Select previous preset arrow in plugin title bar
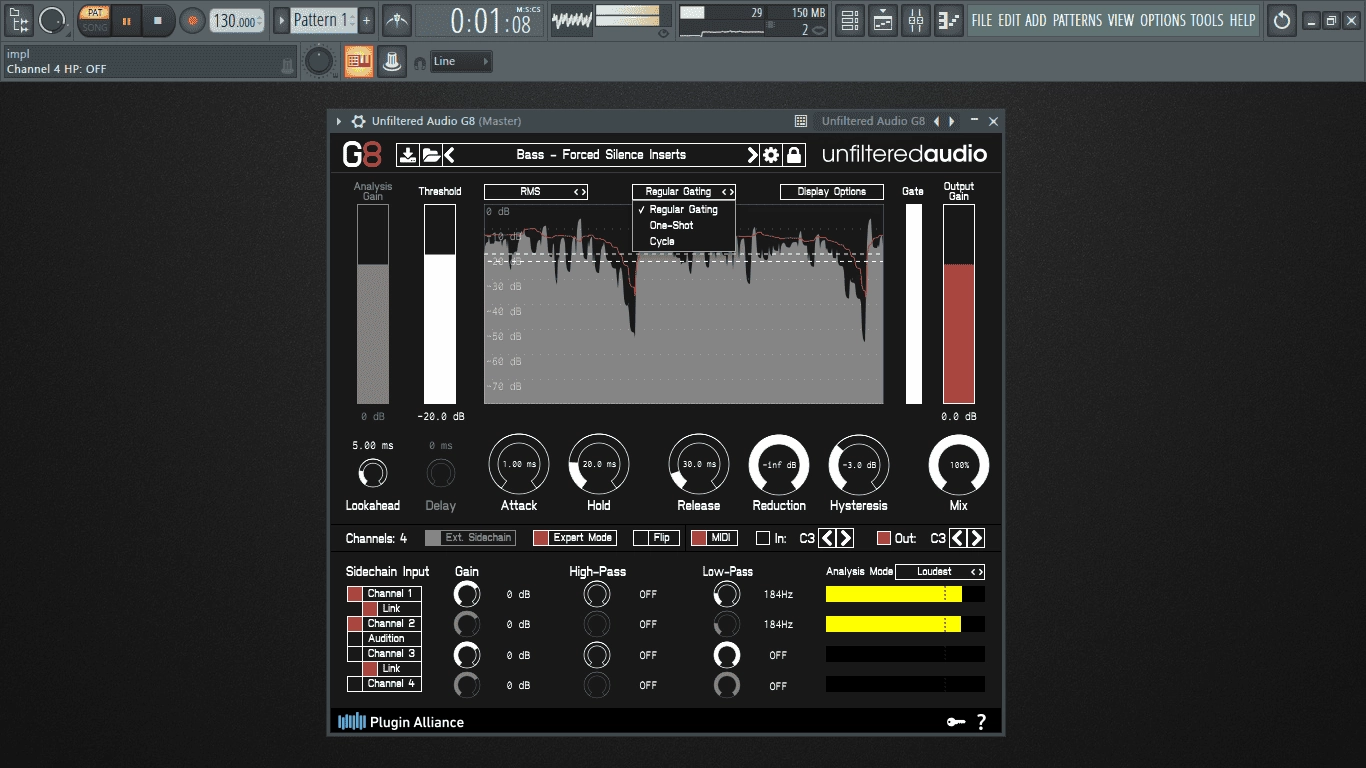Image resolution: width=1366 pixels, height=768 pixels. point(937,121)
